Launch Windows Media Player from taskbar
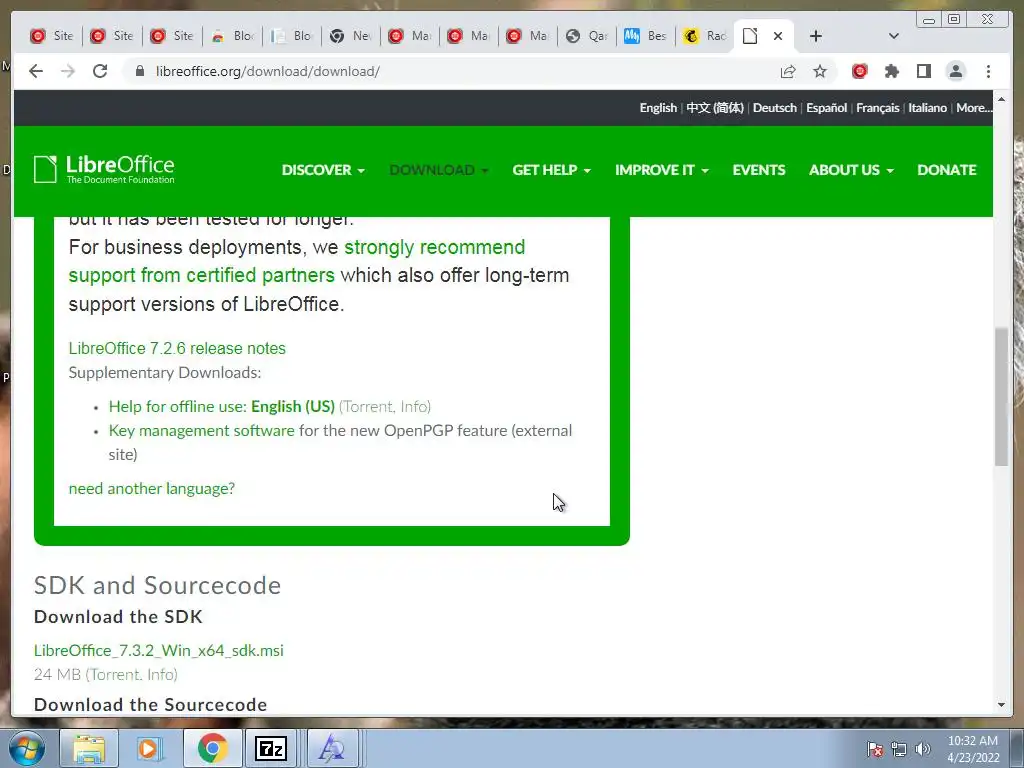The width and height of the screenshot is (1024, 768). [x=149, y=748]
